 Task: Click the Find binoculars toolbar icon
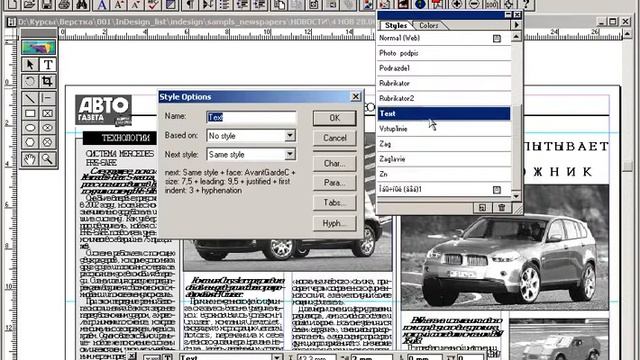(81, 4)
